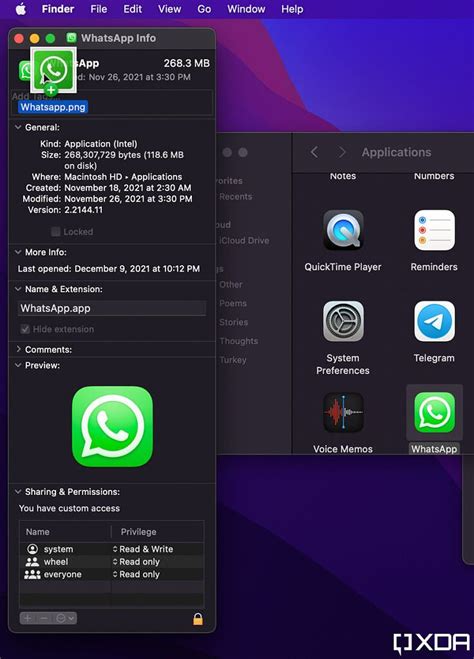The height and width of the screenshot is (659, 474).
Task: Open the Edit menu
Action: (132, 9)
